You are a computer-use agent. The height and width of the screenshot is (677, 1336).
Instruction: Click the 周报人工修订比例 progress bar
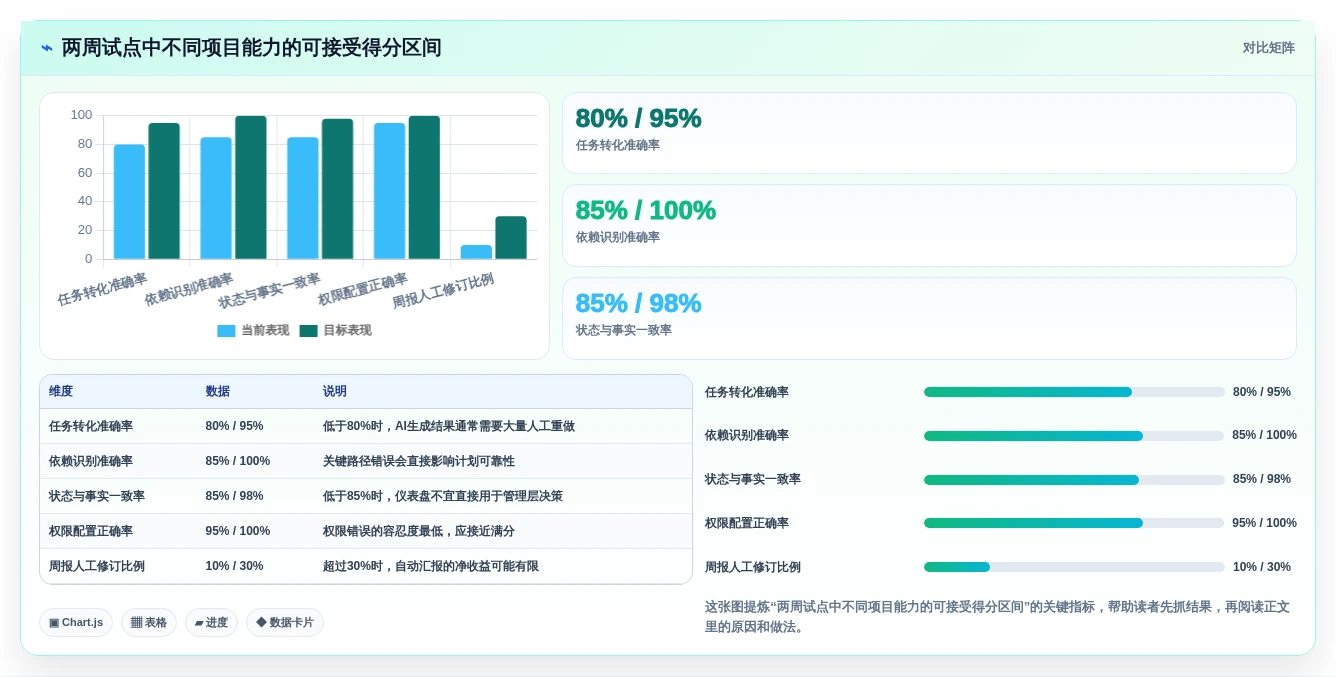tap(1074, 567)
